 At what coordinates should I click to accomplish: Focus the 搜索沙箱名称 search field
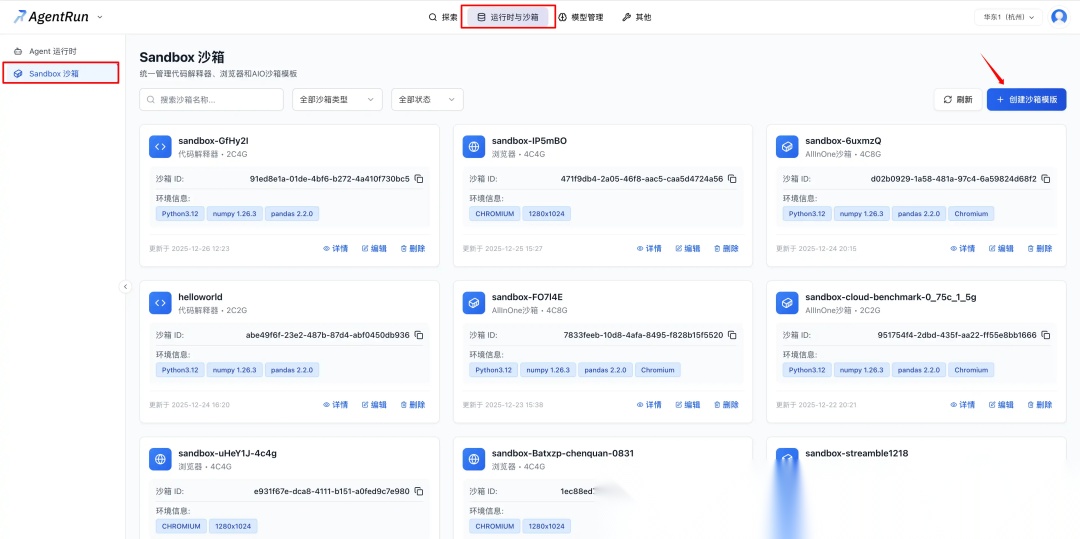211,100
